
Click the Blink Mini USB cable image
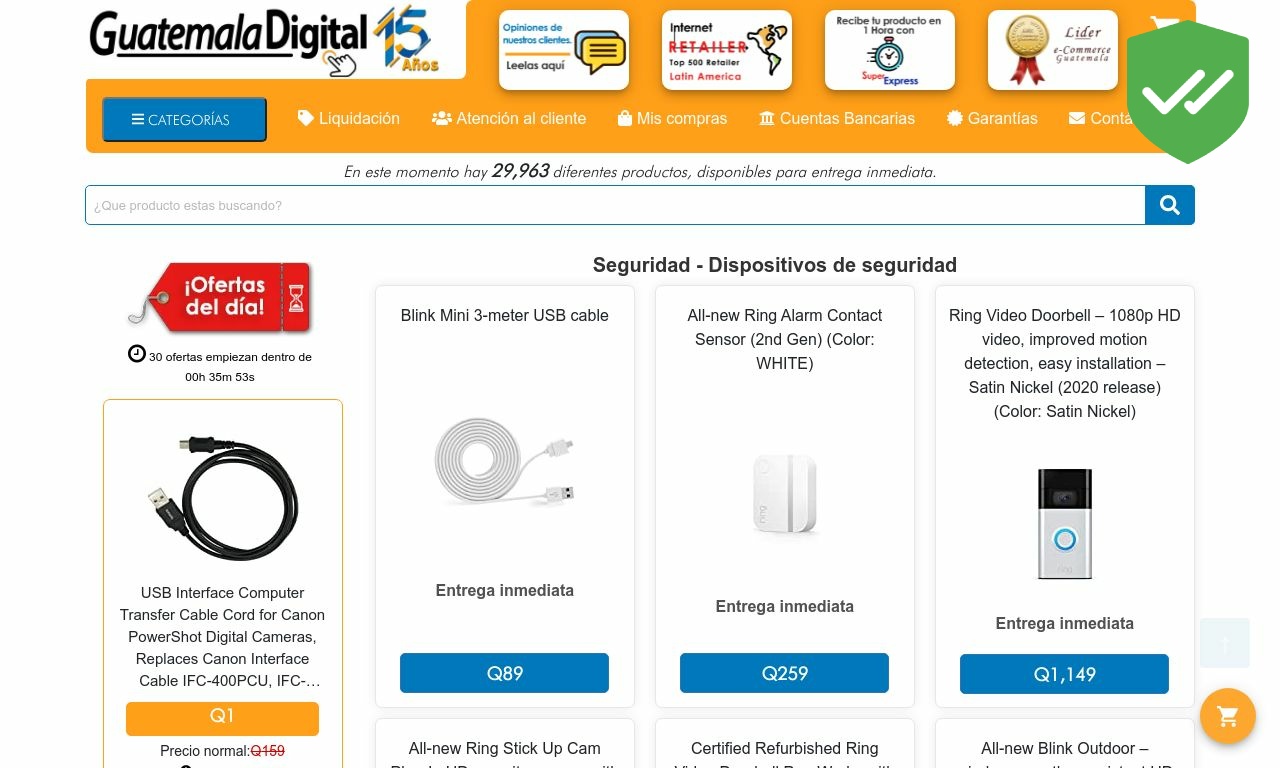505,460
